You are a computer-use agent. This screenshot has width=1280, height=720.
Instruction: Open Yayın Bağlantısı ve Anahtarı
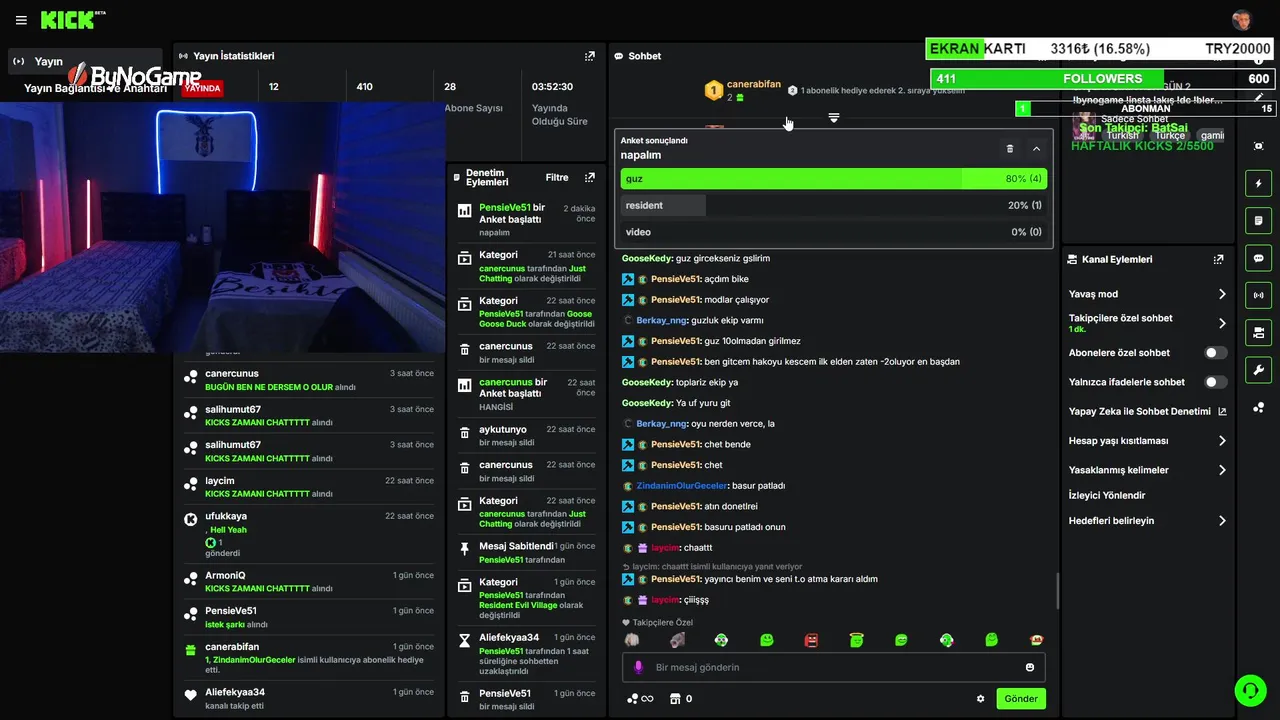95,88
